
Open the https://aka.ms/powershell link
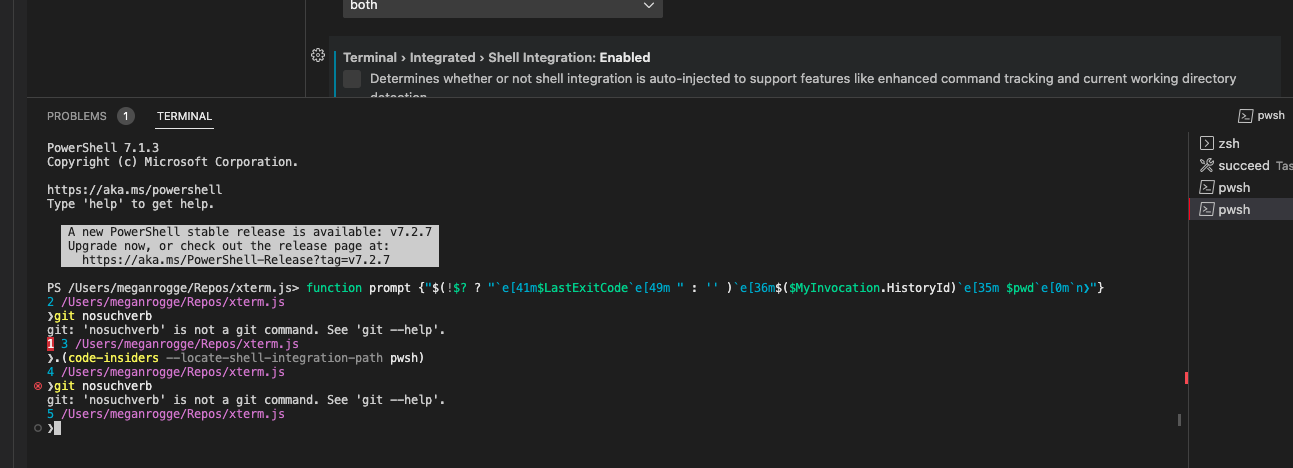point(134,189)
